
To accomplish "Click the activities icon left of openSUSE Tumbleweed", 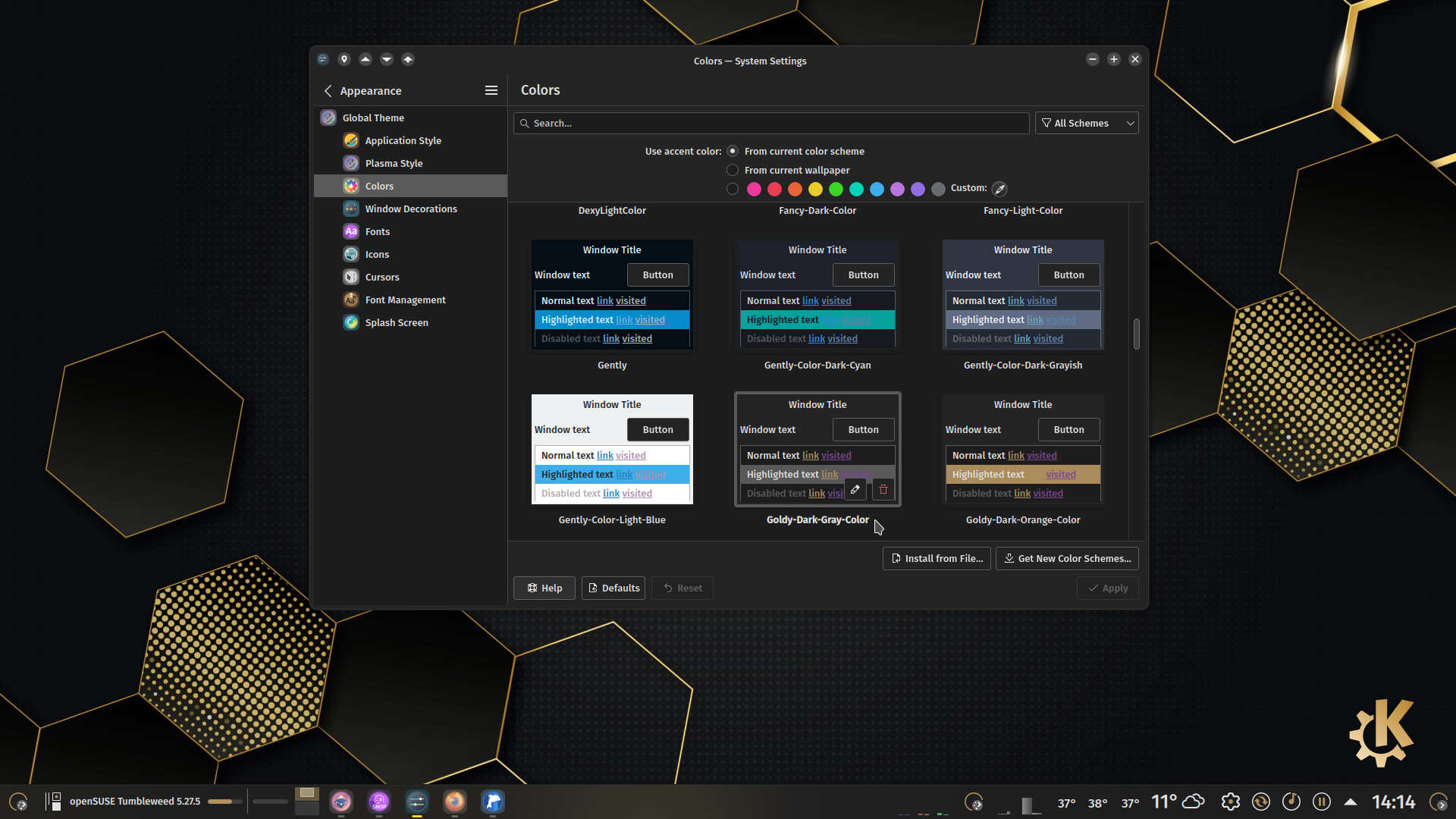I will click(x=53, y=802).
